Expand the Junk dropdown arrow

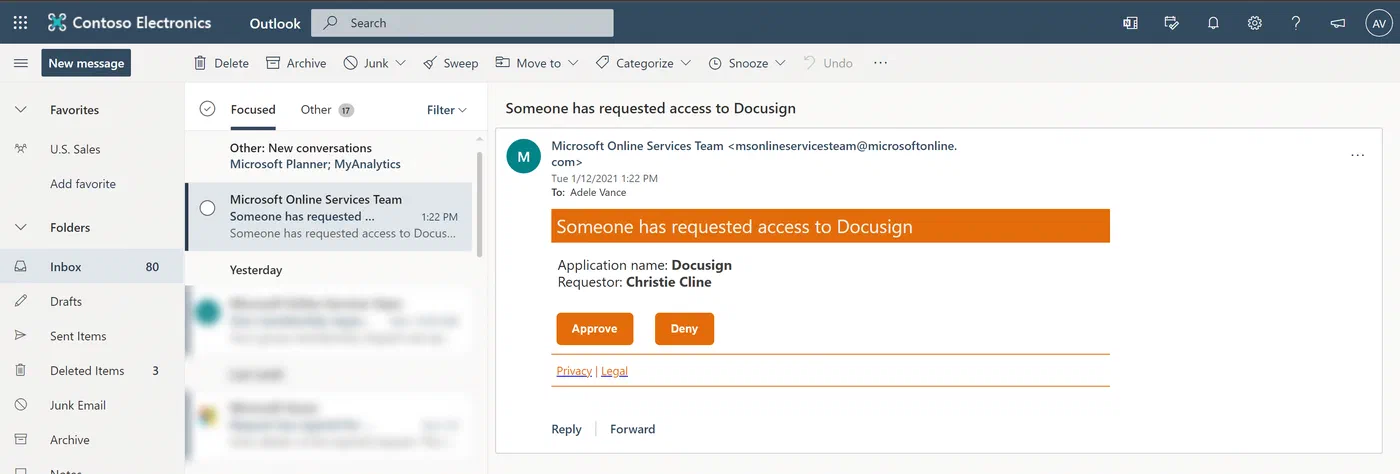(x=401, y=63)
